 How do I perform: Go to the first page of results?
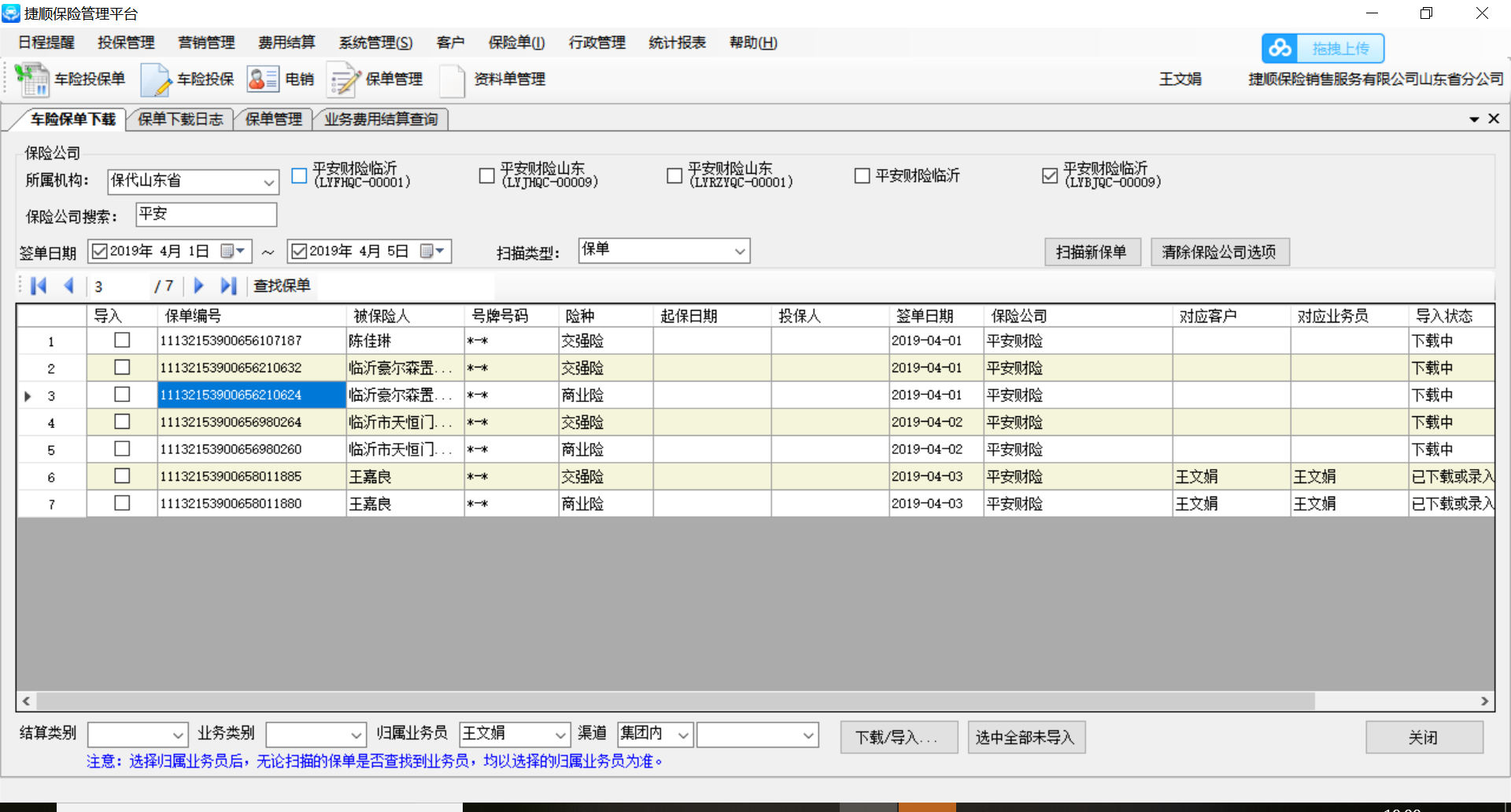coord(39,286)
